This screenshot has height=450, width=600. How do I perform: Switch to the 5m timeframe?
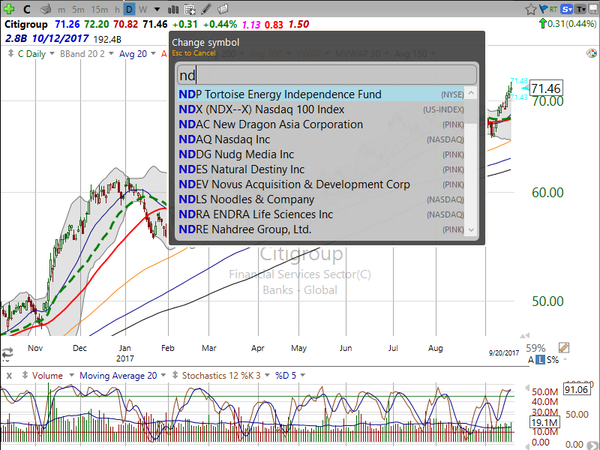tap(78, 9)
